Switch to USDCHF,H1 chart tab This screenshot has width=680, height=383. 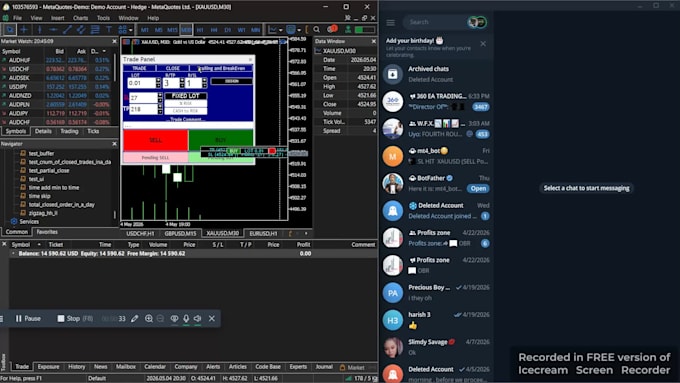coord(140,233)
